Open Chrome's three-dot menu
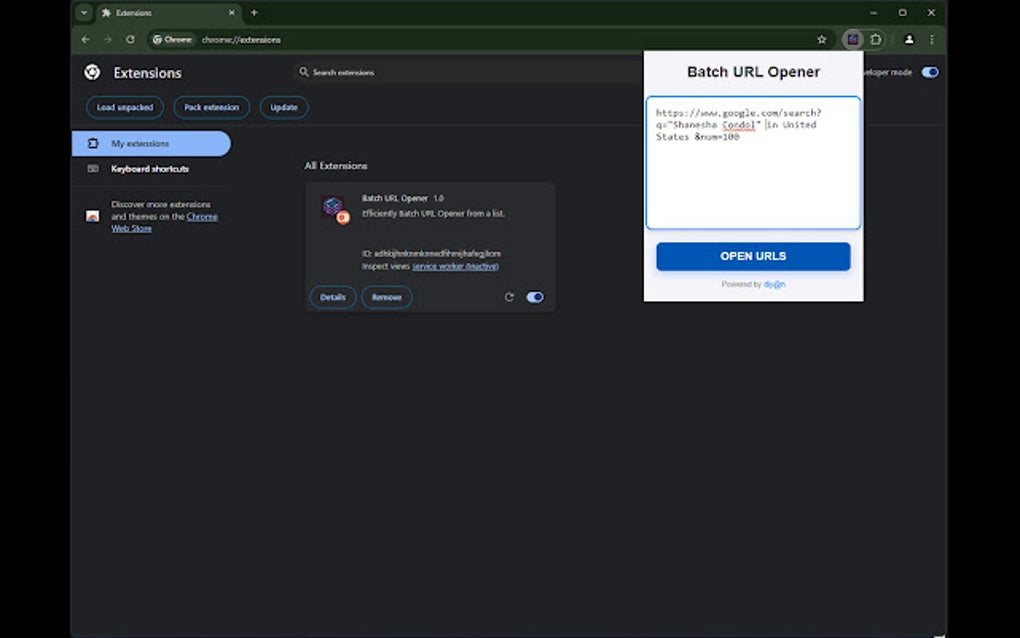 931,39
